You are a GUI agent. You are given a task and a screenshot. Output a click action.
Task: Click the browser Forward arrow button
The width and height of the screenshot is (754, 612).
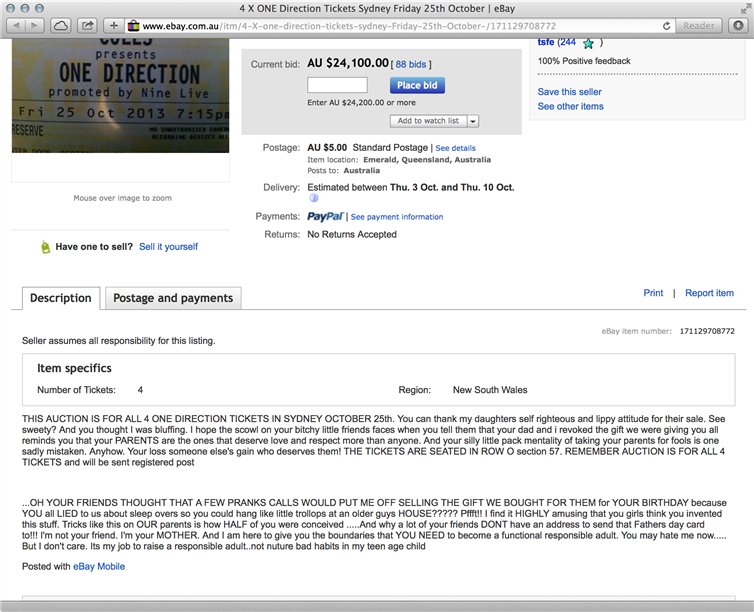tap(35, 25)
